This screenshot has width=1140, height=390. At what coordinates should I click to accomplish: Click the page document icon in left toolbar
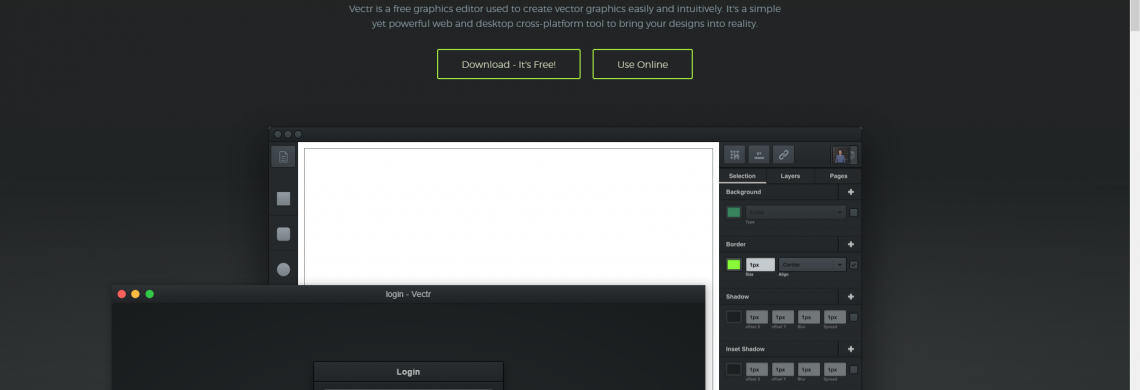[284, 156]
